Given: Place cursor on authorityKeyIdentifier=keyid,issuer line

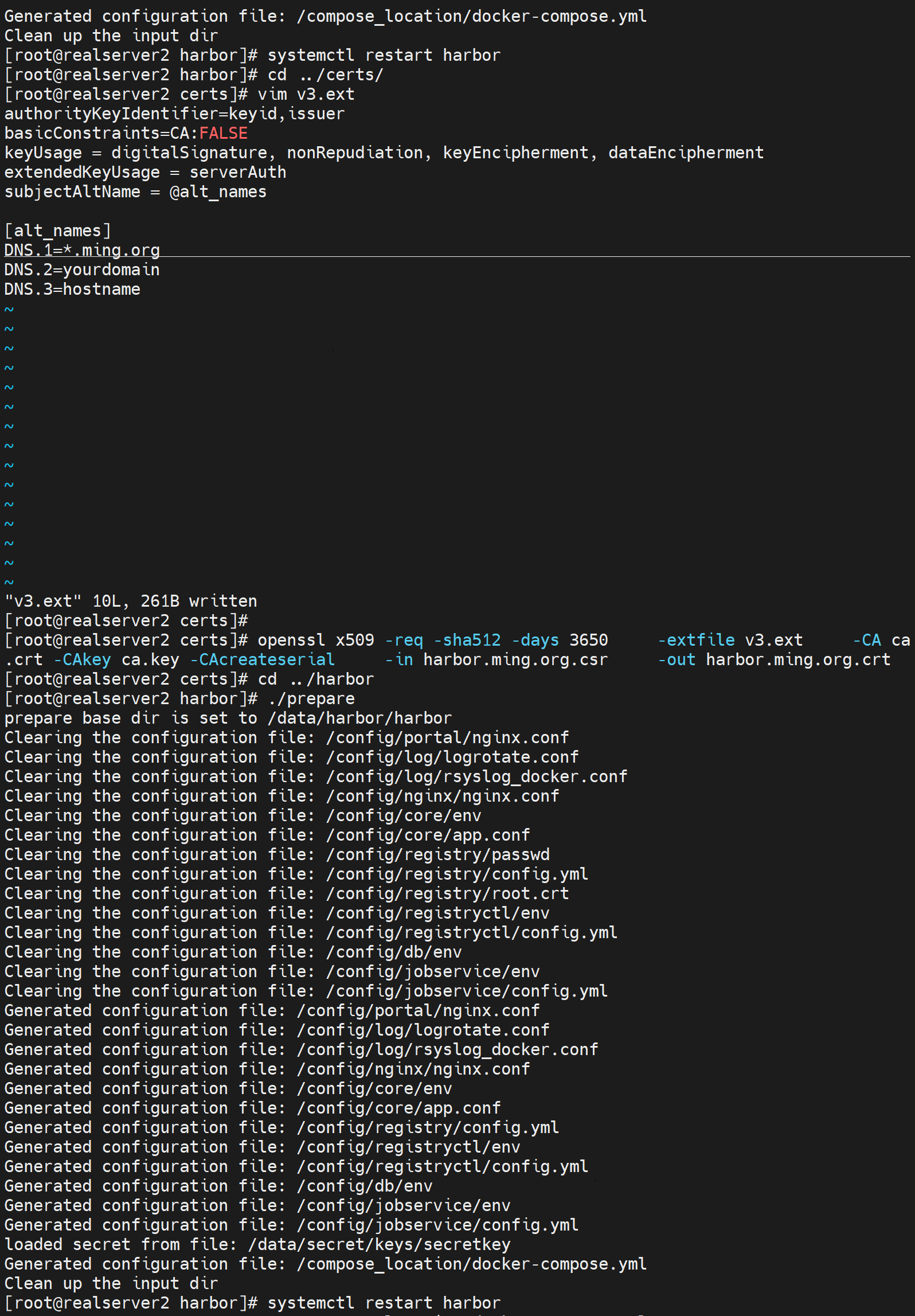Looking at the screenshot, I should [174, 114].
